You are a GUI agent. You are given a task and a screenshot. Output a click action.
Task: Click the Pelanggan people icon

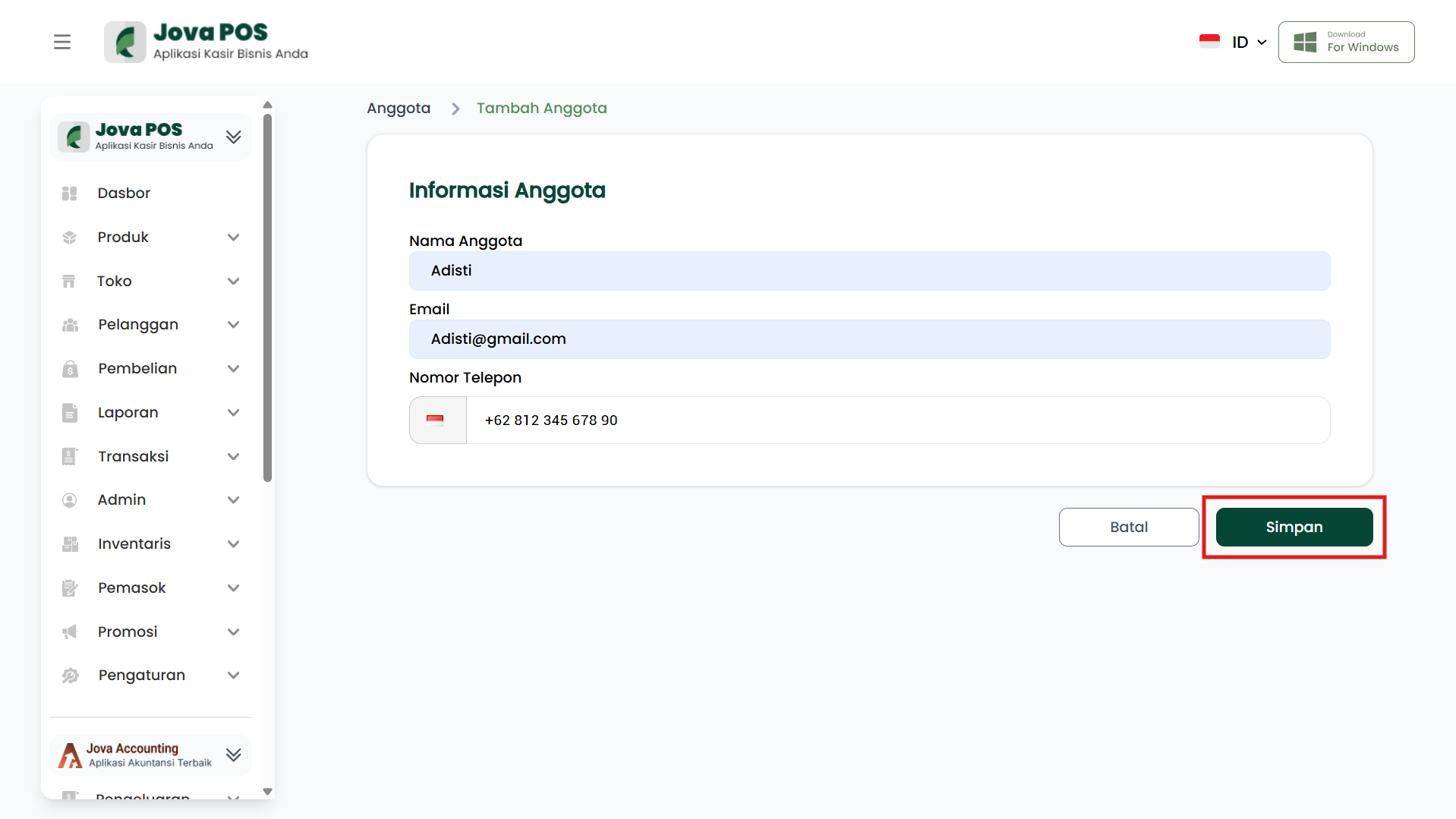pos(70,325)
